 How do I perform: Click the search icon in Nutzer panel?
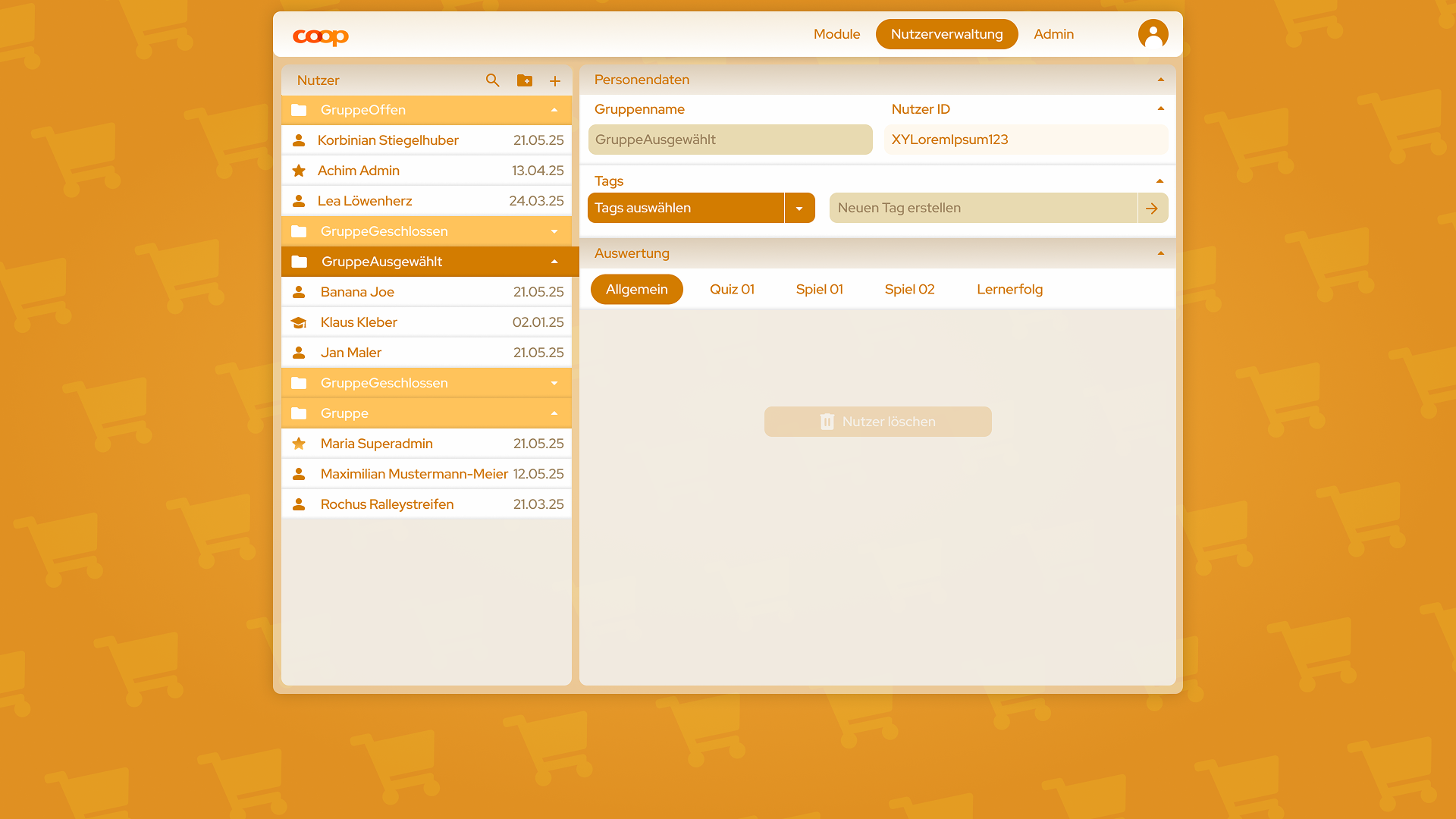click(x=492, y=80)
